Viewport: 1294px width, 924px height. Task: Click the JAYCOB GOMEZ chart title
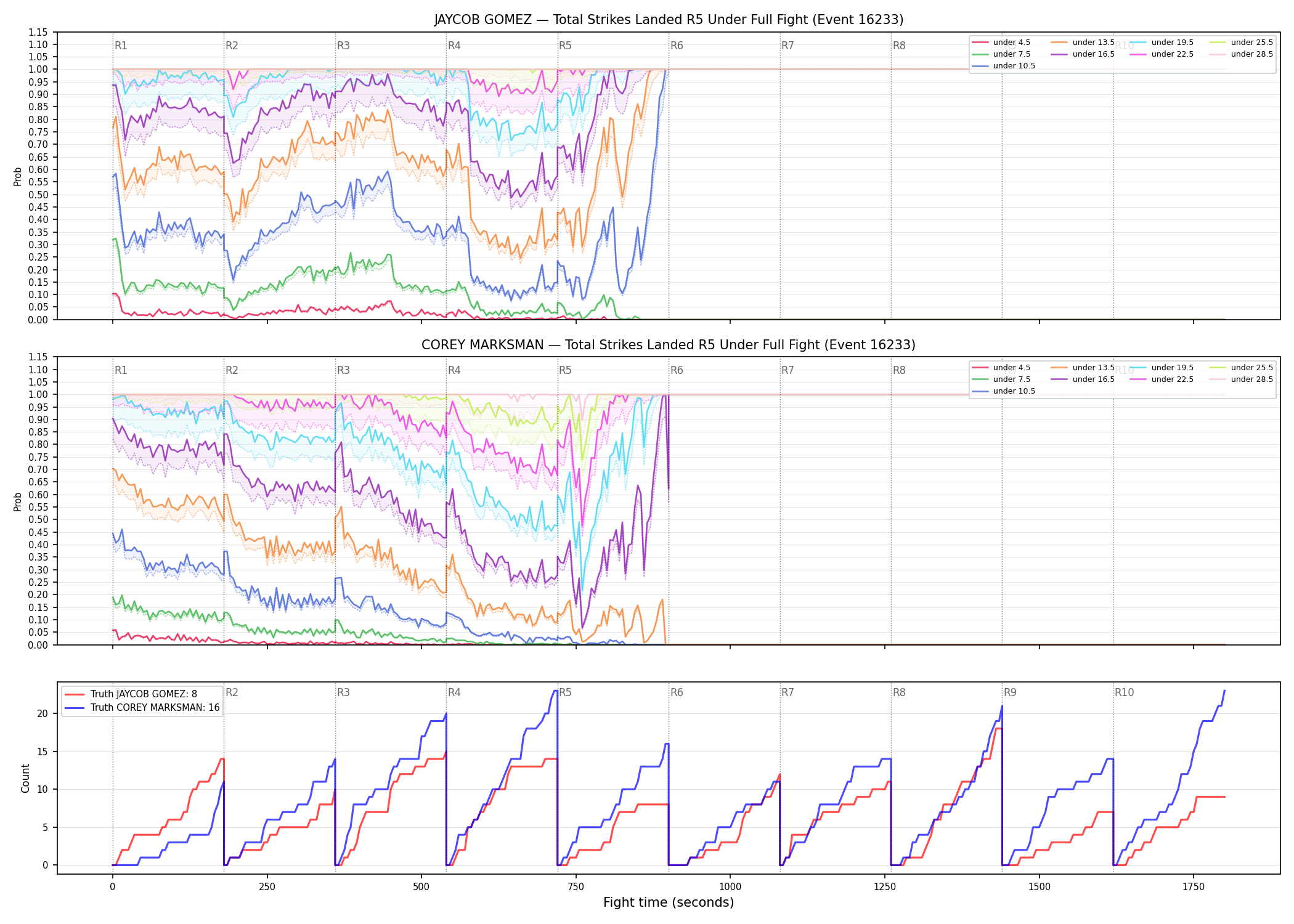[x=669, y=20]
